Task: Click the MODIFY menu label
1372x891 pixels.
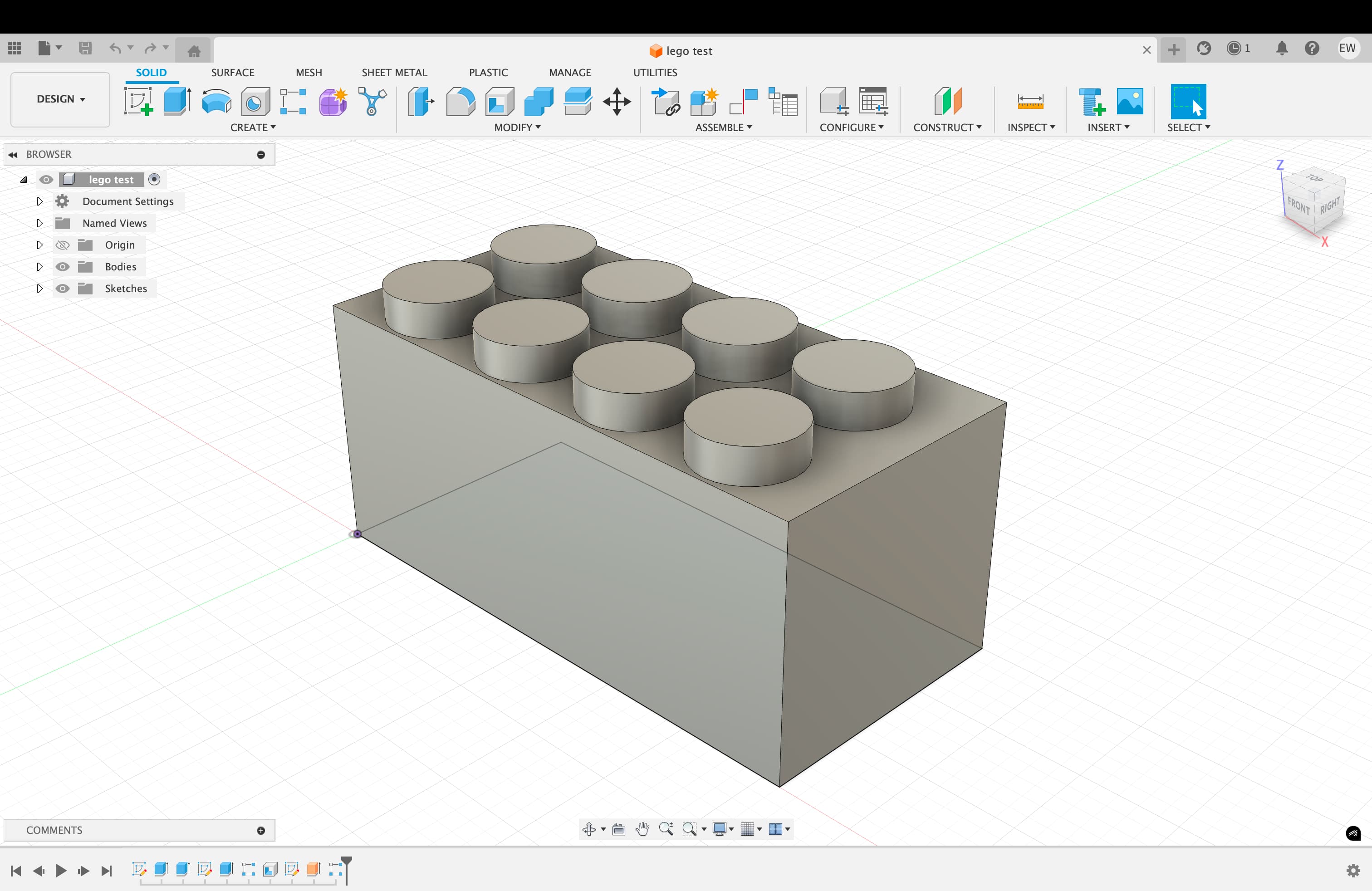Action: 516,127
